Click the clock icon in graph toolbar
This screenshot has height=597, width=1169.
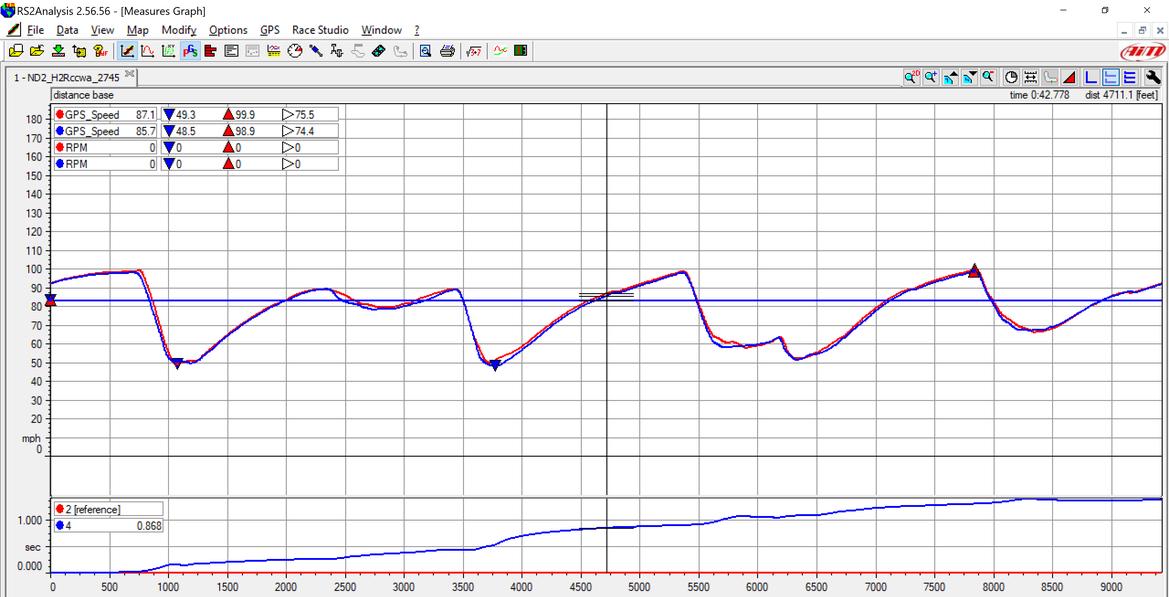(x=1011, y=77)
